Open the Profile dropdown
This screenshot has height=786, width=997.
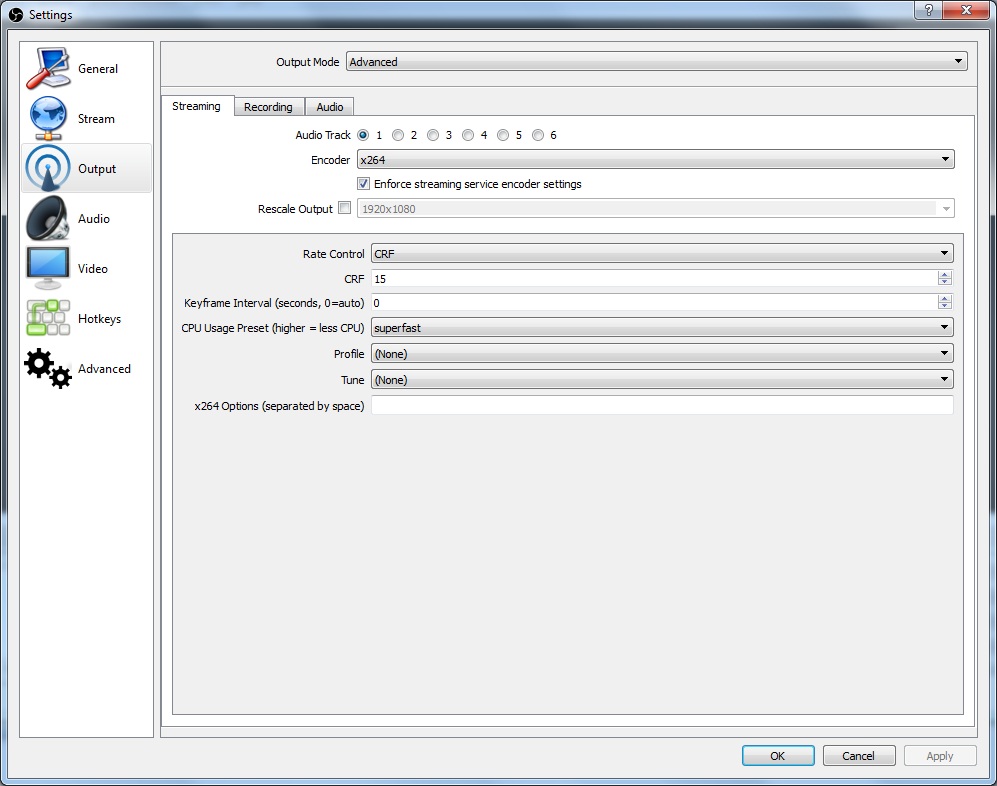tap(662, 354)
